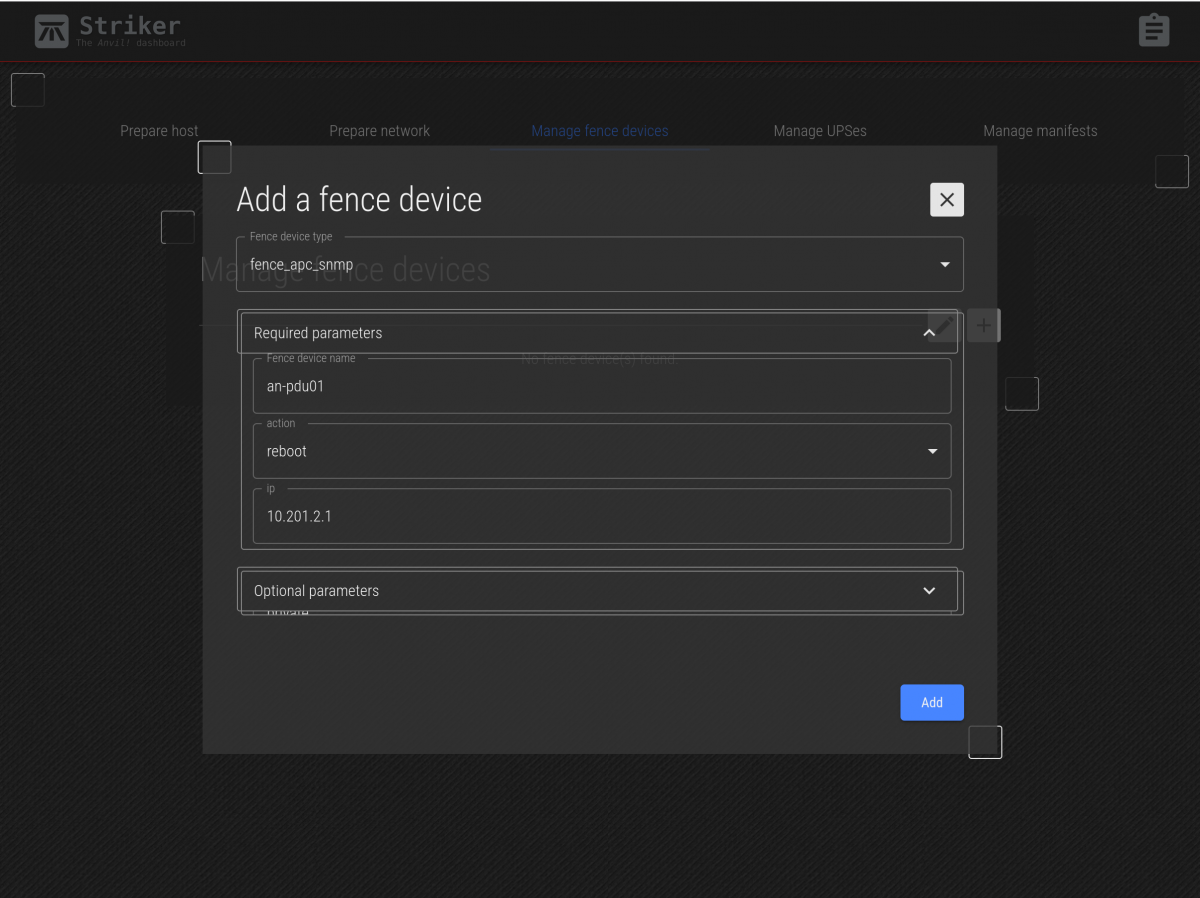Click the "Add a fence device" heading
The height and width of the screenshot is (898, 1200).
point(359,200)
